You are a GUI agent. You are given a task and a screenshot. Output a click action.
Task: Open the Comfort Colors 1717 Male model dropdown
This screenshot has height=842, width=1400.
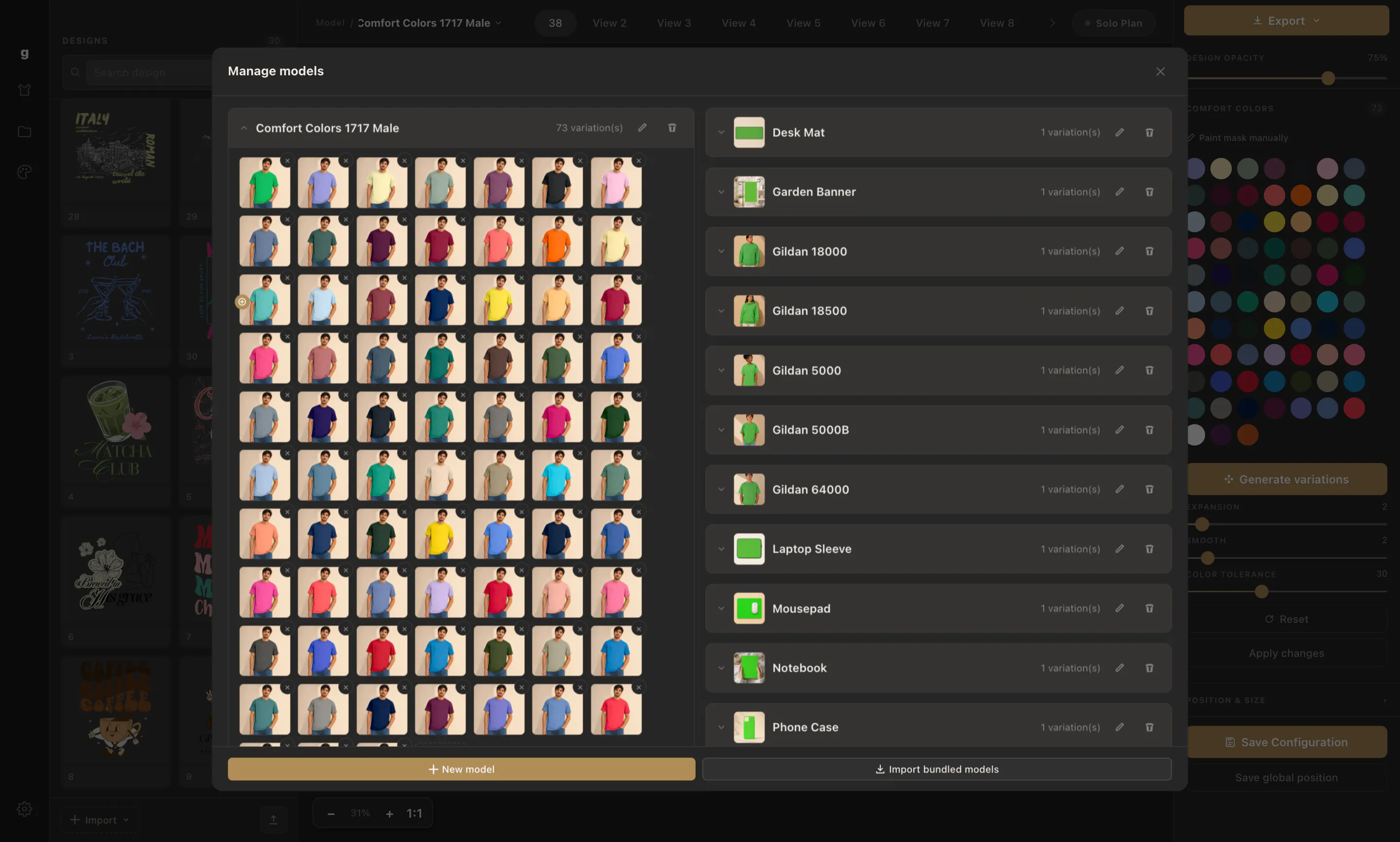coord(430,23)
